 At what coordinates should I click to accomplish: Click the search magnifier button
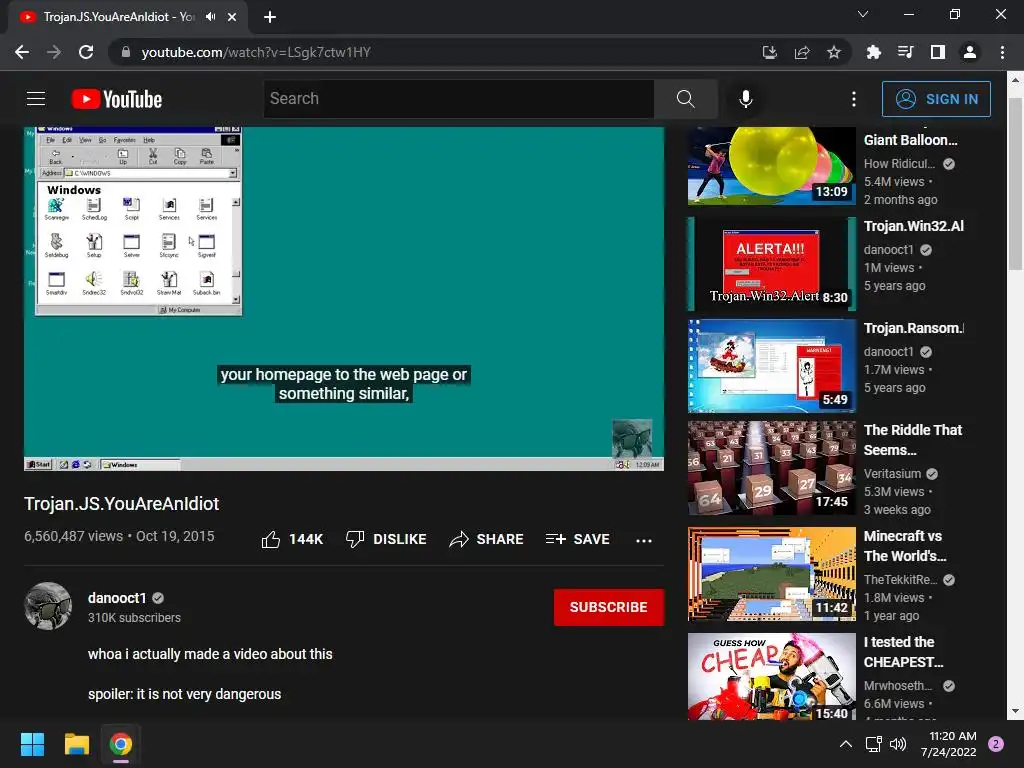click(686, 99)
